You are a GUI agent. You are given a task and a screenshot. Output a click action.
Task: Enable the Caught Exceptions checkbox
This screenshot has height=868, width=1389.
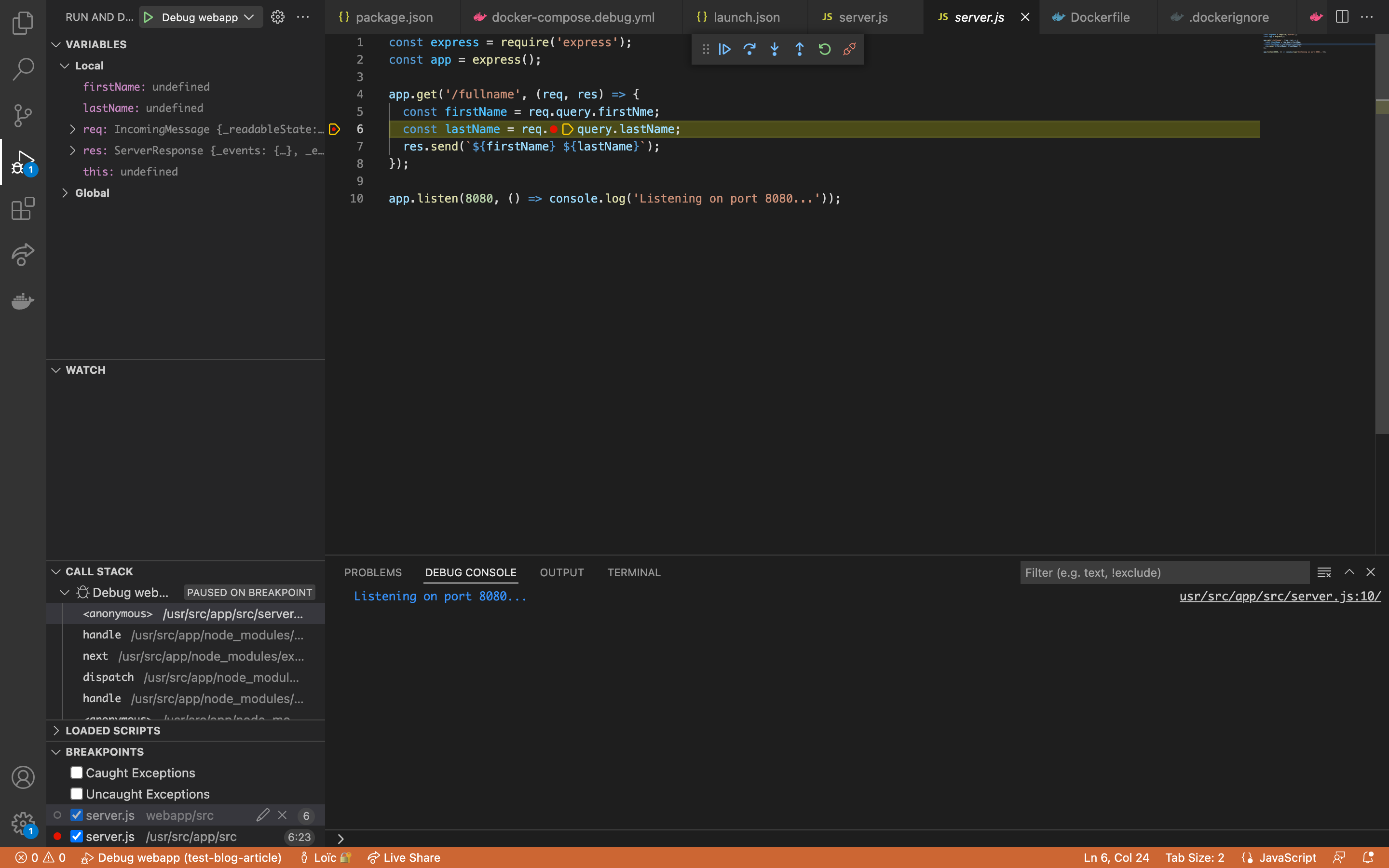[76, 773]
